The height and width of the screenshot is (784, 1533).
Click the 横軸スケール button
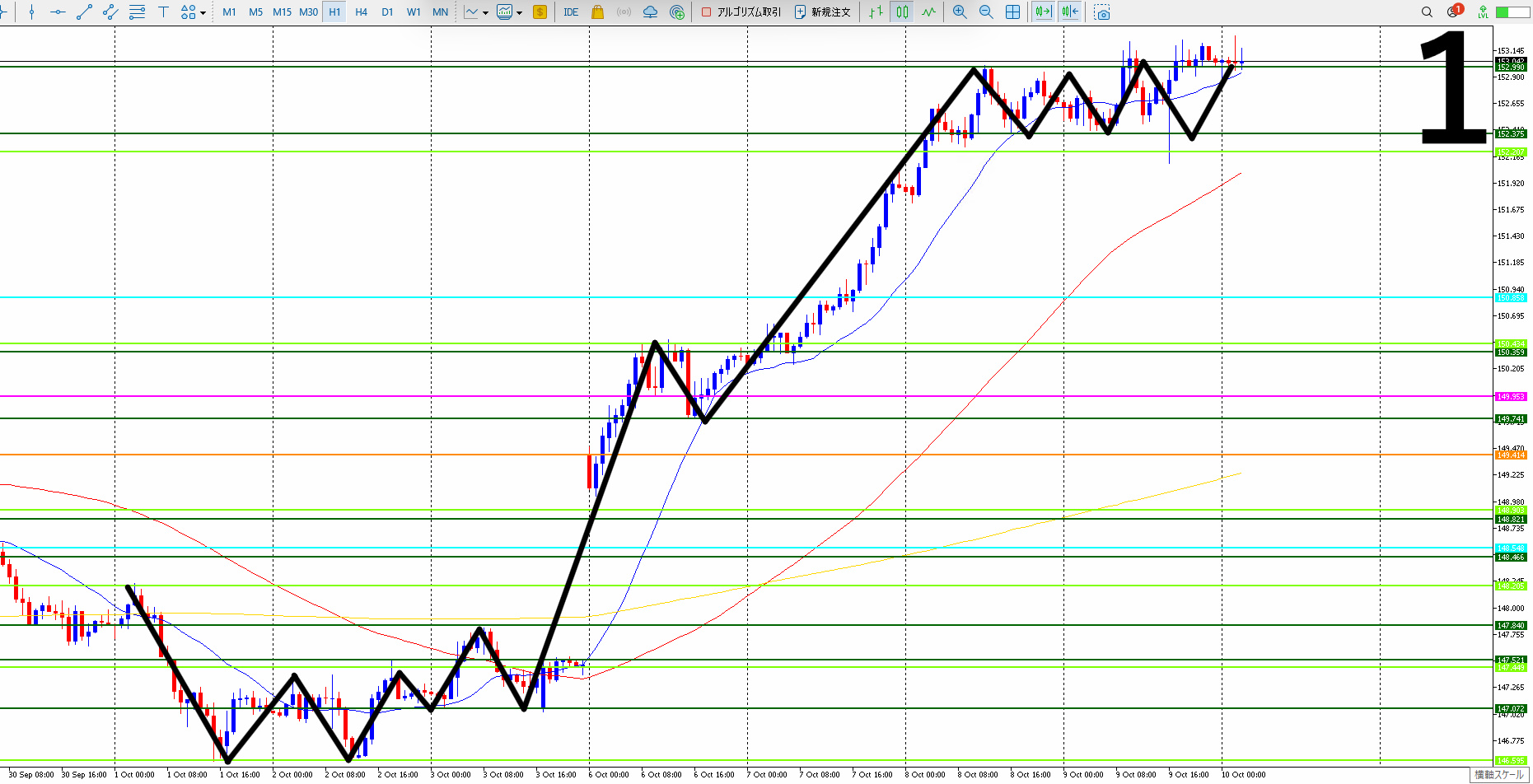pyautogui.click(x=1499, y=775)
